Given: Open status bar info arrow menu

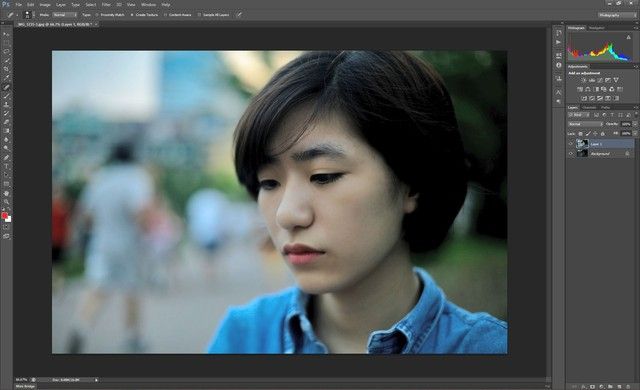Looking at the screenshot, I should click(97, 380).
